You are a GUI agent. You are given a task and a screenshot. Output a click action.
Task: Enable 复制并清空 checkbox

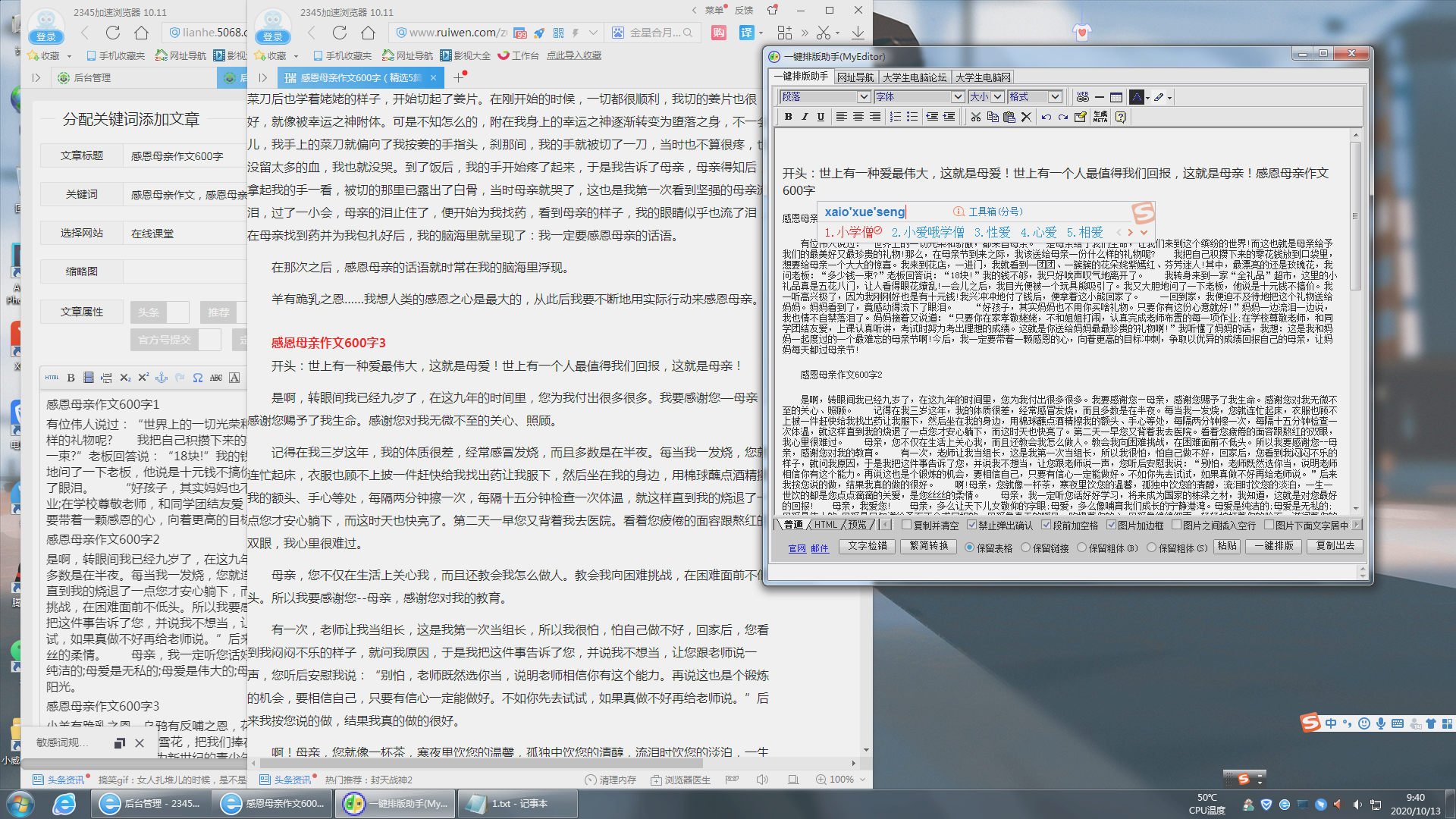tap(906, 525)
